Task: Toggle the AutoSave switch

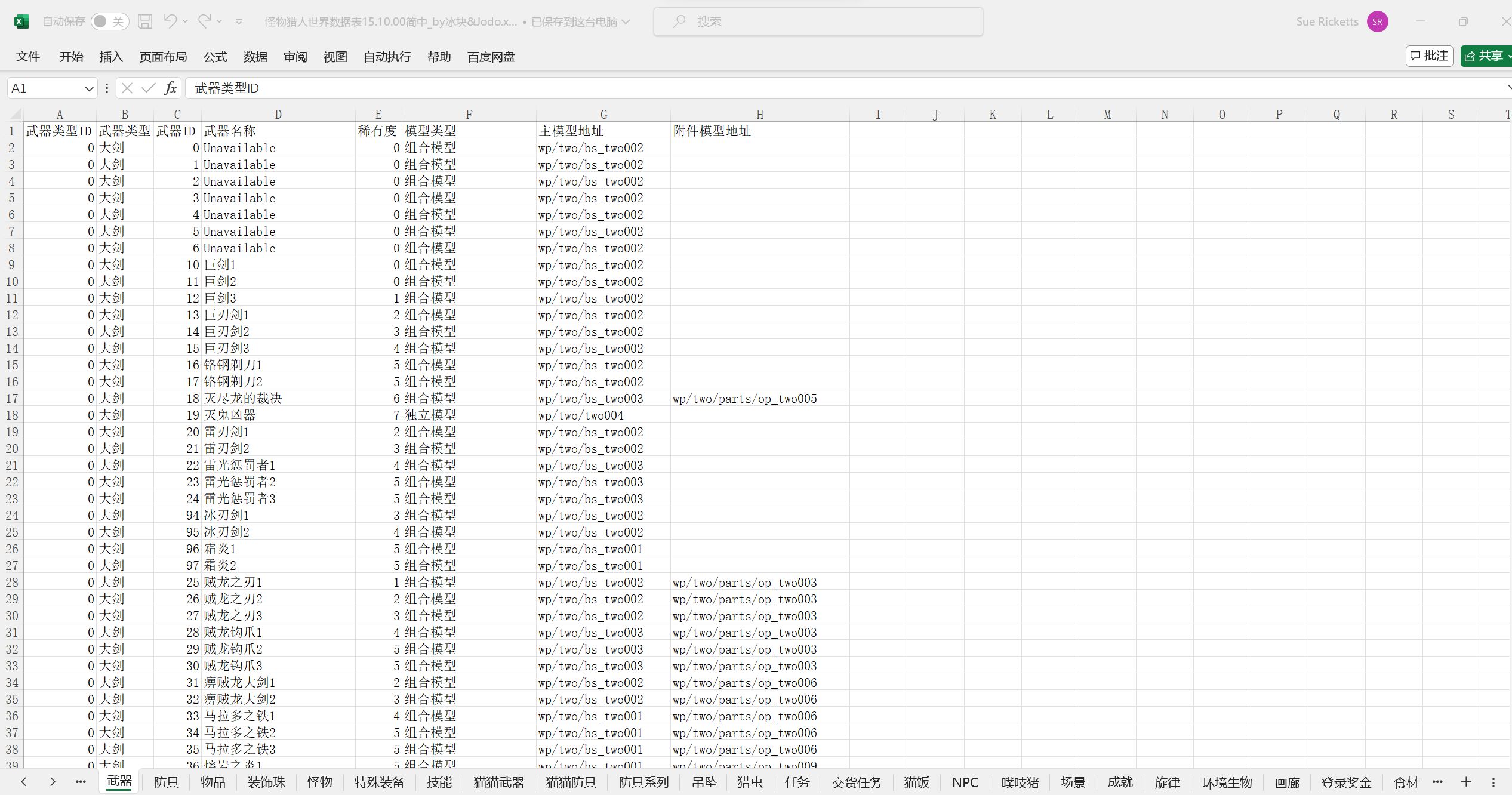Action: tap(110, 21)
